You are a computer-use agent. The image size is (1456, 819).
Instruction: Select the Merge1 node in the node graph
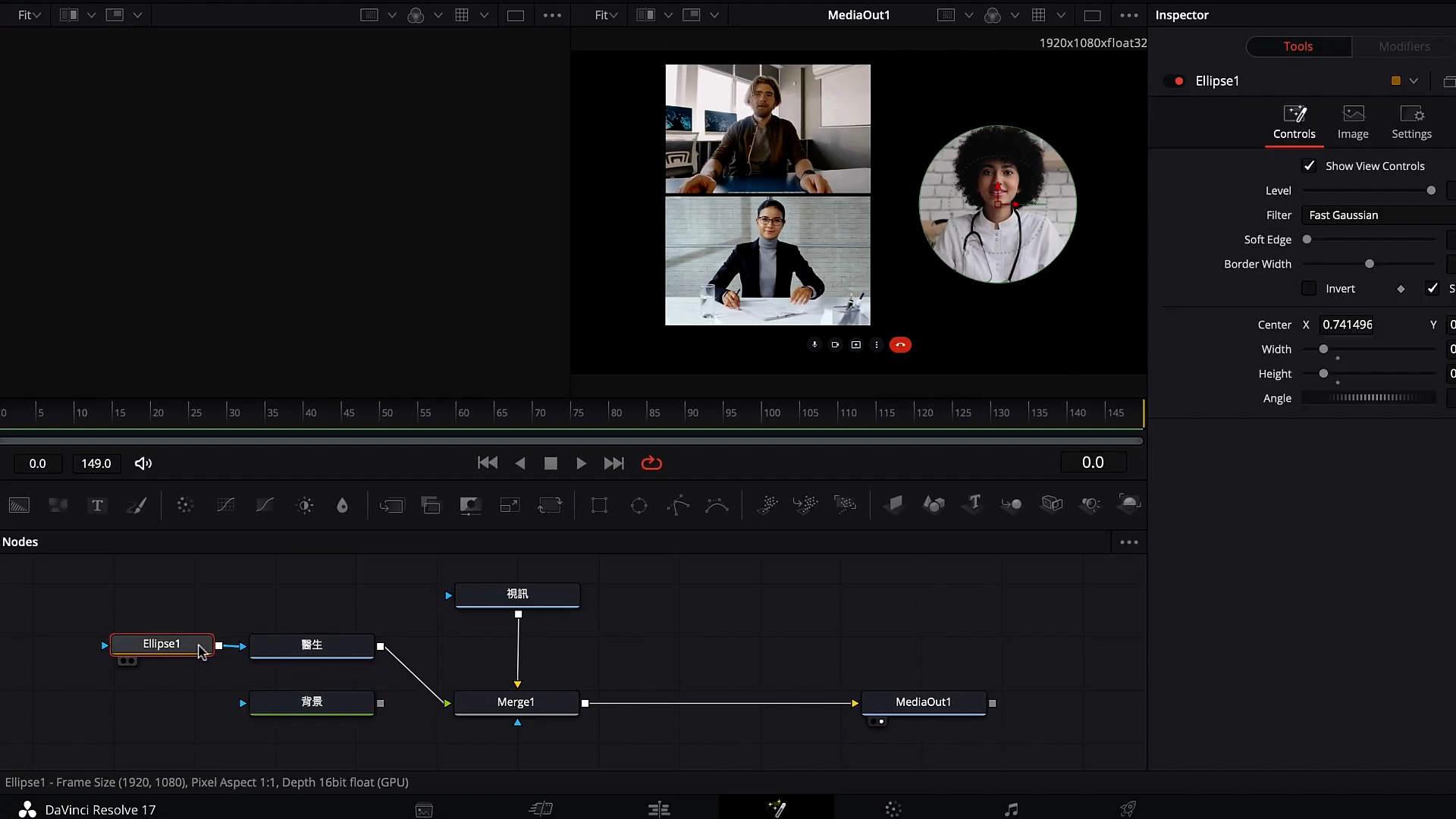pos(516,702)
